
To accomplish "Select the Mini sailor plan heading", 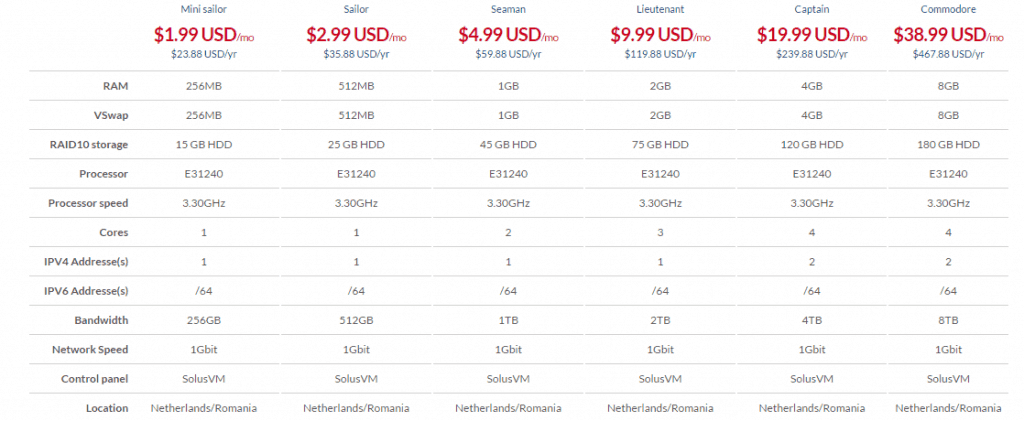I will coord(204,10).
